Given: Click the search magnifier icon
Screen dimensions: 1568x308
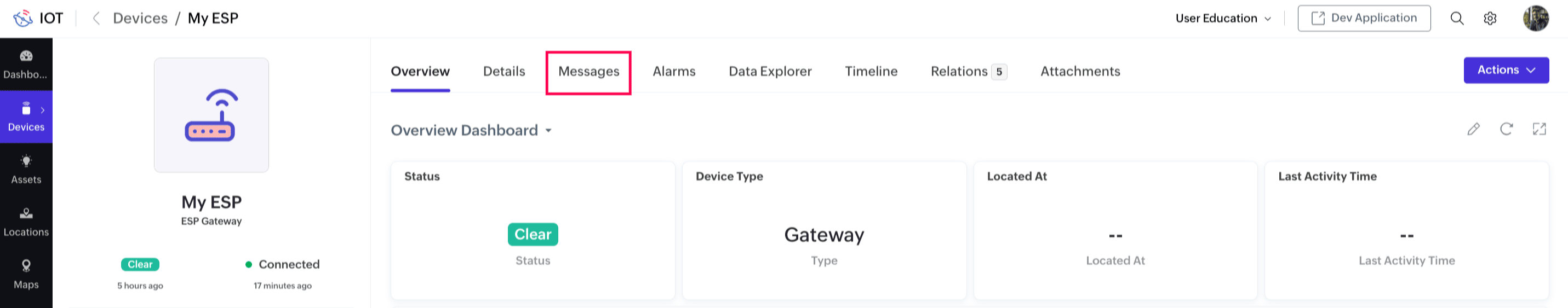Looking at the screenshot, I should coord(1457,18).
